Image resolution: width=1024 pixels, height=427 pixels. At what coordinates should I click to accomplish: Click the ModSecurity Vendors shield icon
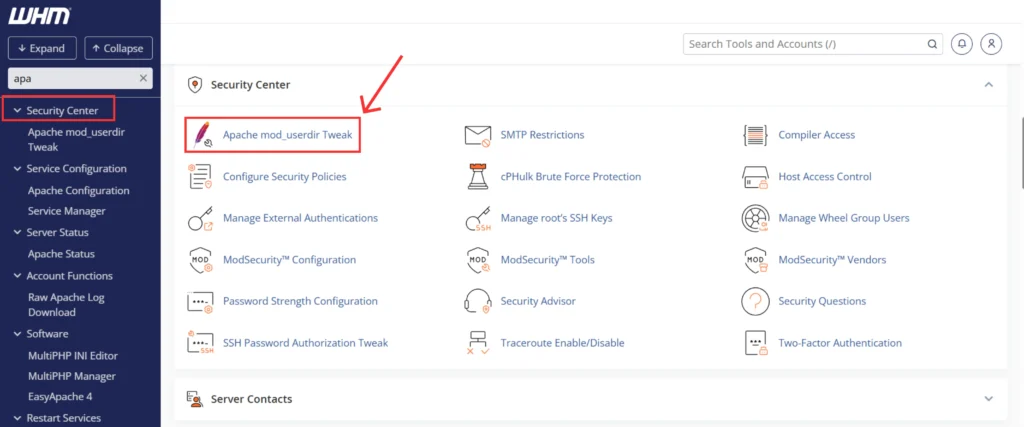[x=755, y=260]
